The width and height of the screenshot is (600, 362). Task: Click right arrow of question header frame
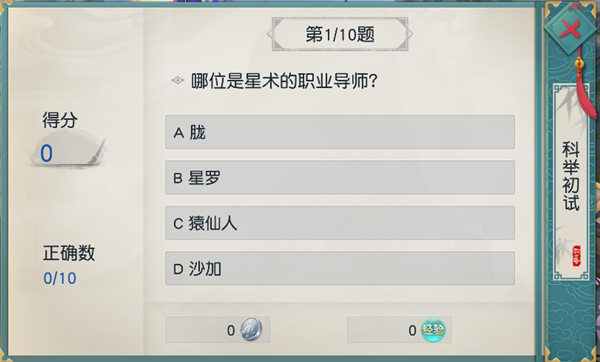[410, 34]
